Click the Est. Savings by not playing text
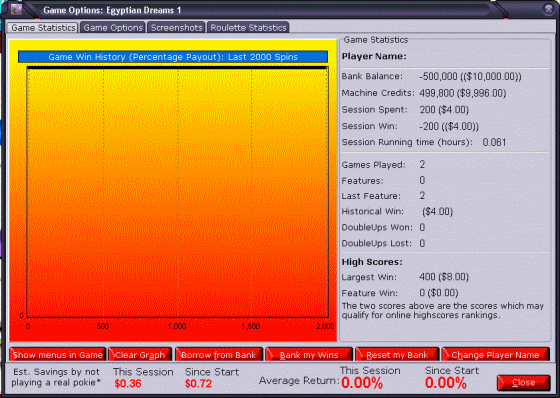 [56, 377]
